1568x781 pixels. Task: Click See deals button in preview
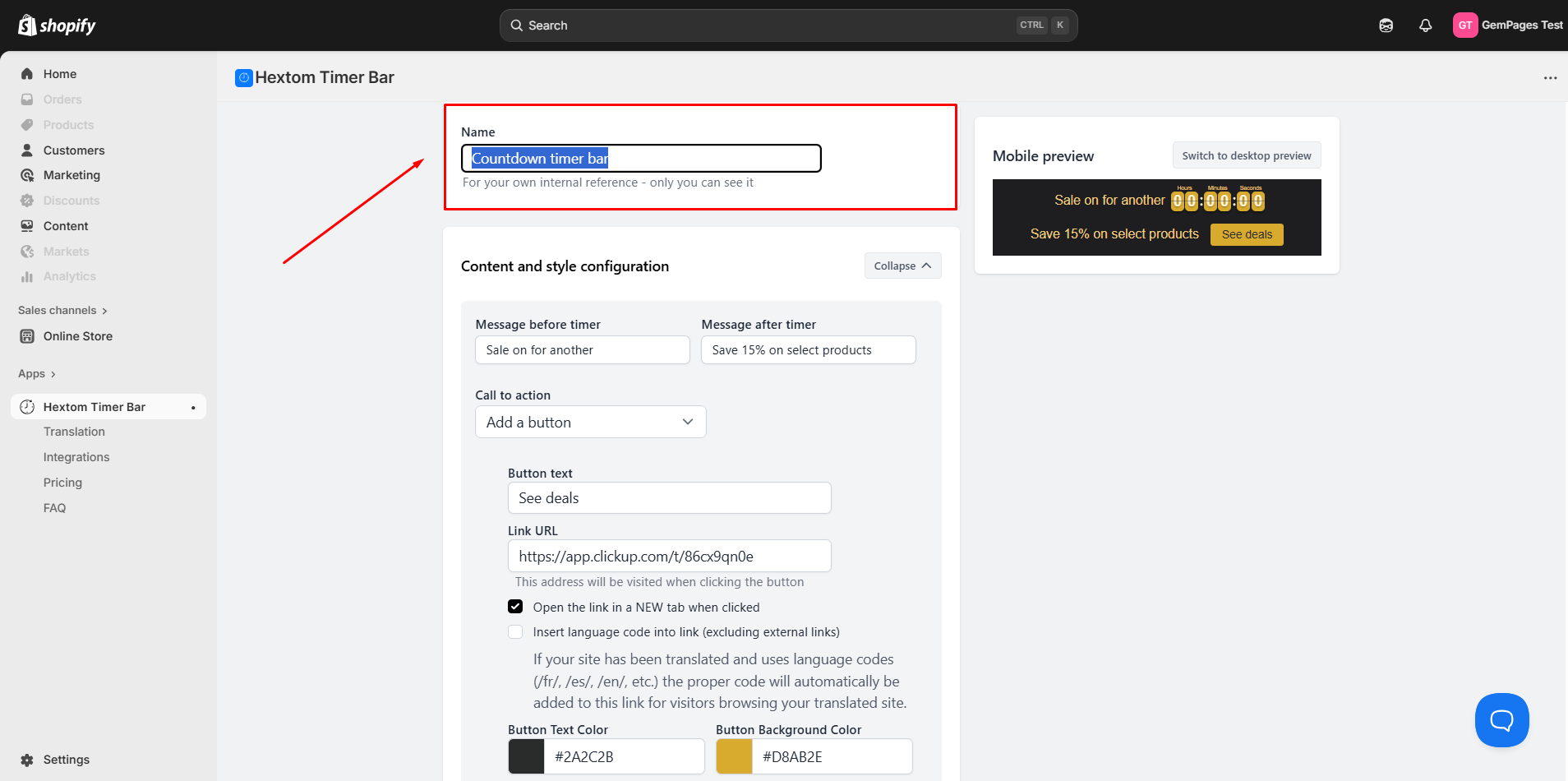1246,234
